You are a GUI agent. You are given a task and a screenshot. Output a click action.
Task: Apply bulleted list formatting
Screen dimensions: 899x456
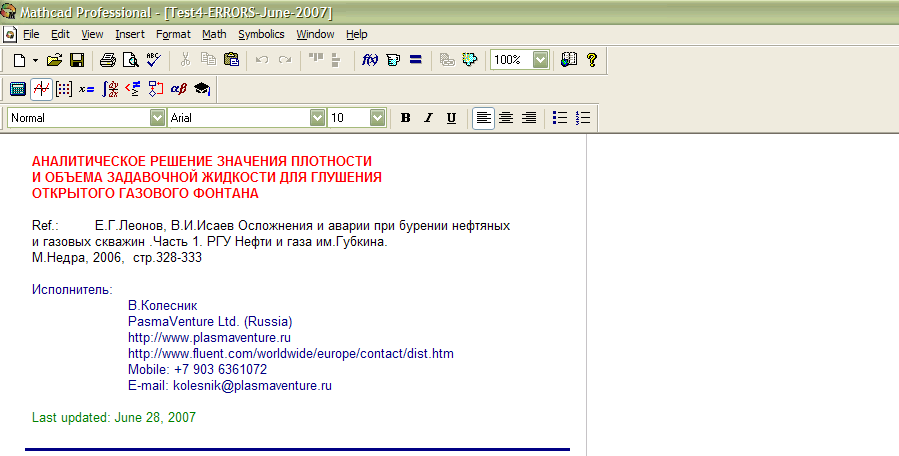pos(560,118)
